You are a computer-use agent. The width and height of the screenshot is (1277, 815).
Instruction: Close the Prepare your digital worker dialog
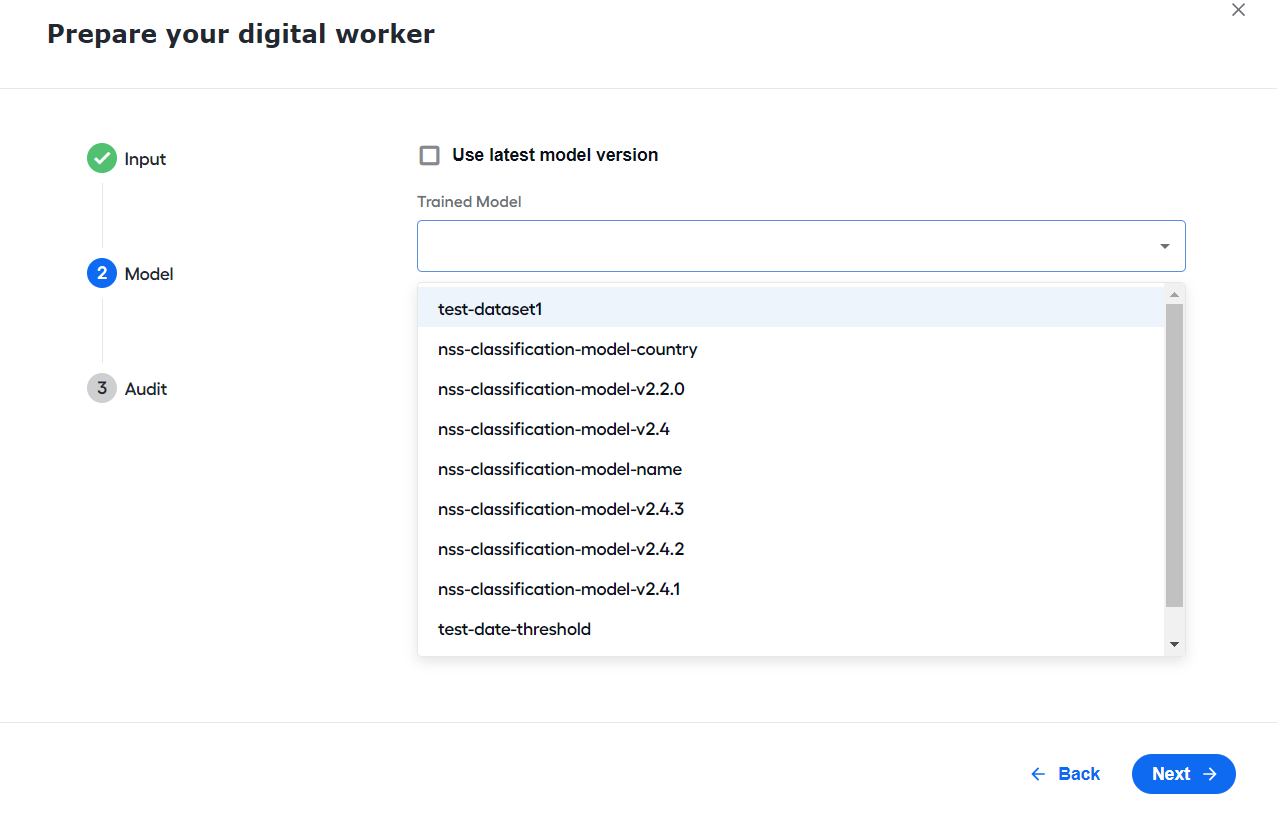tap(1238, 10)
